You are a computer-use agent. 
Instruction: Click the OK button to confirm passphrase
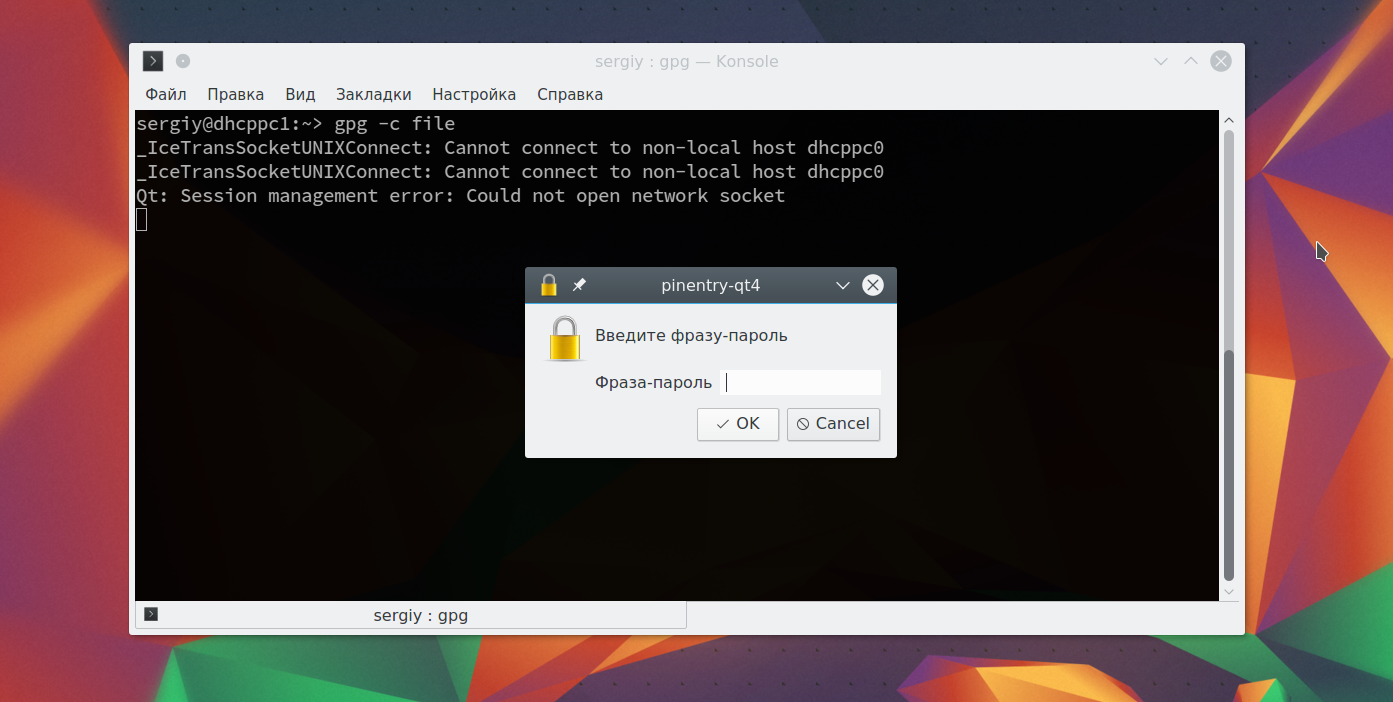coord(738,424)
